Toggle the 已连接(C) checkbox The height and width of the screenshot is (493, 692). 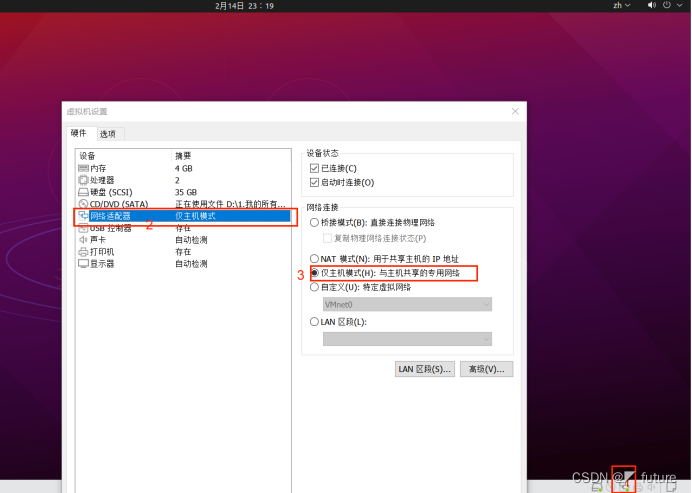pos(314,168)
